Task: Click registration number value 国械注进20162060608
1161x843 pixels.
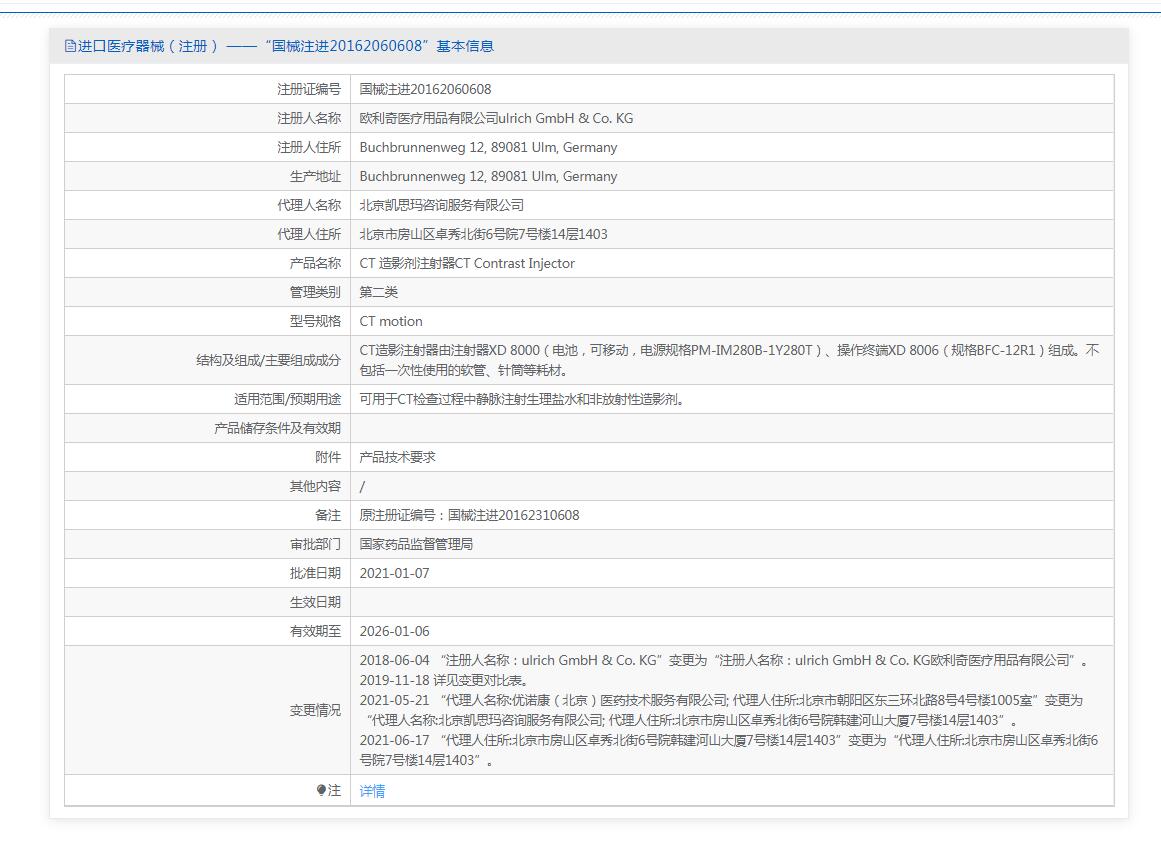Action: click(425, 89)
